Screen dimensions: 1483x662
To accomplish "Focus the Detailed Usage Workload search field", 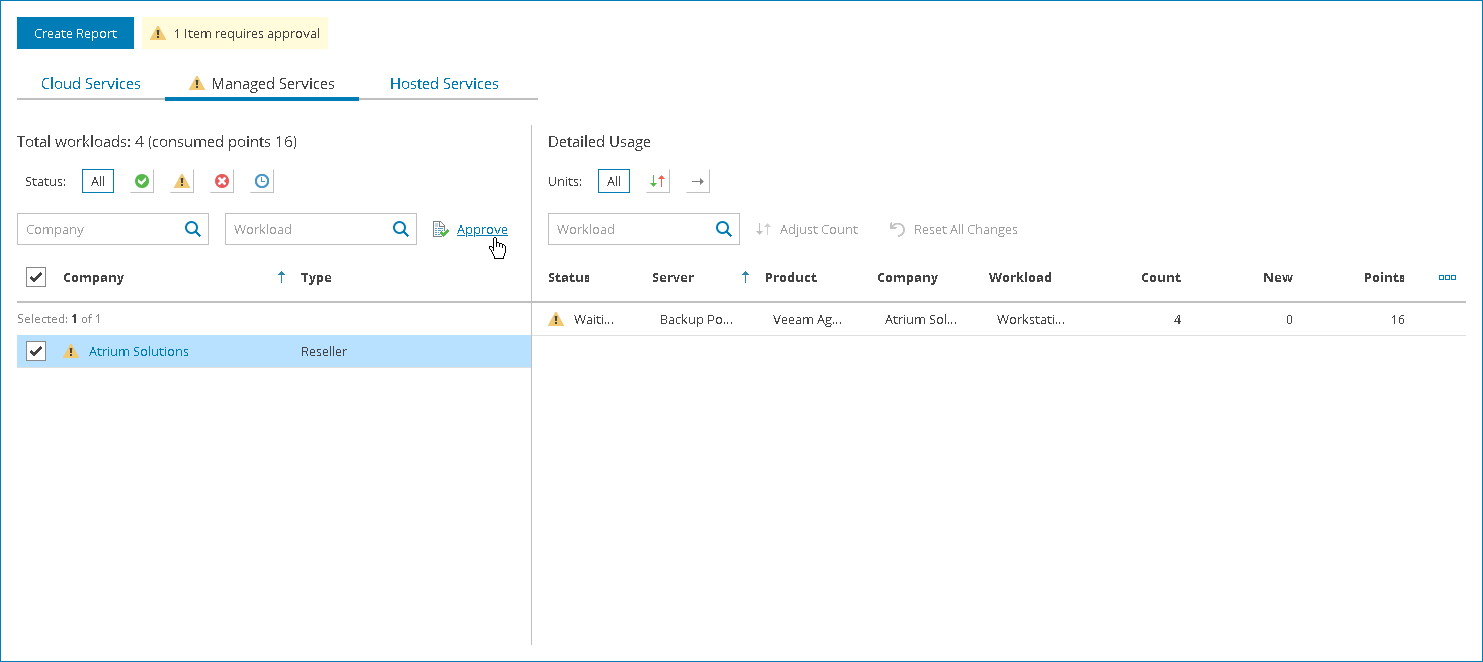I will [x=632, y=229].
